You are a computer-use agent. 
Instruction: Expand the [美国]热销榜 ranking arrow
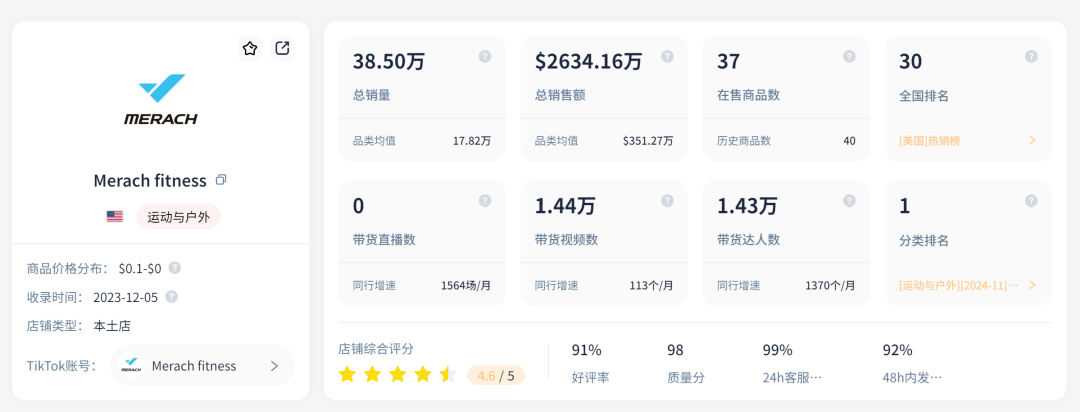click(1032, 141)
